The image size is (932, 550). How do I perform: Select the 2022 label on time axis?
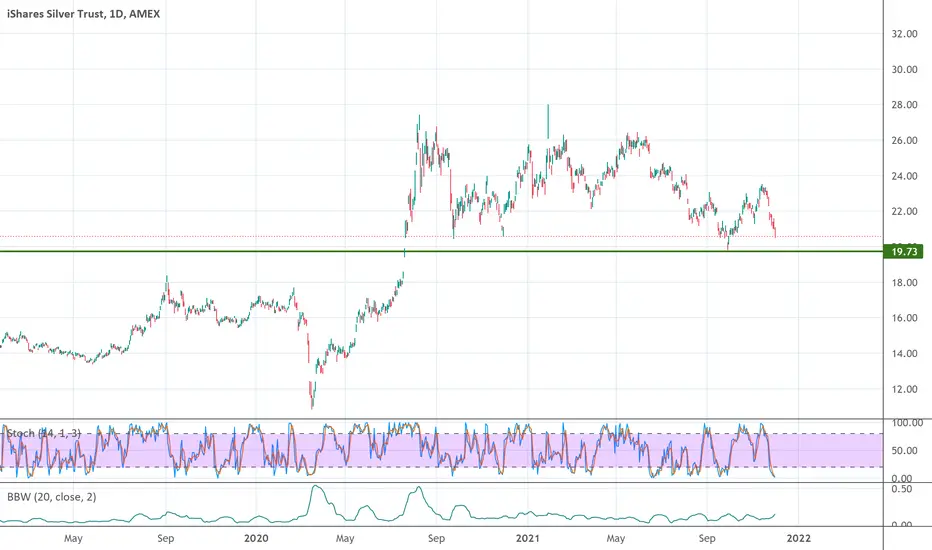(798, 538)
